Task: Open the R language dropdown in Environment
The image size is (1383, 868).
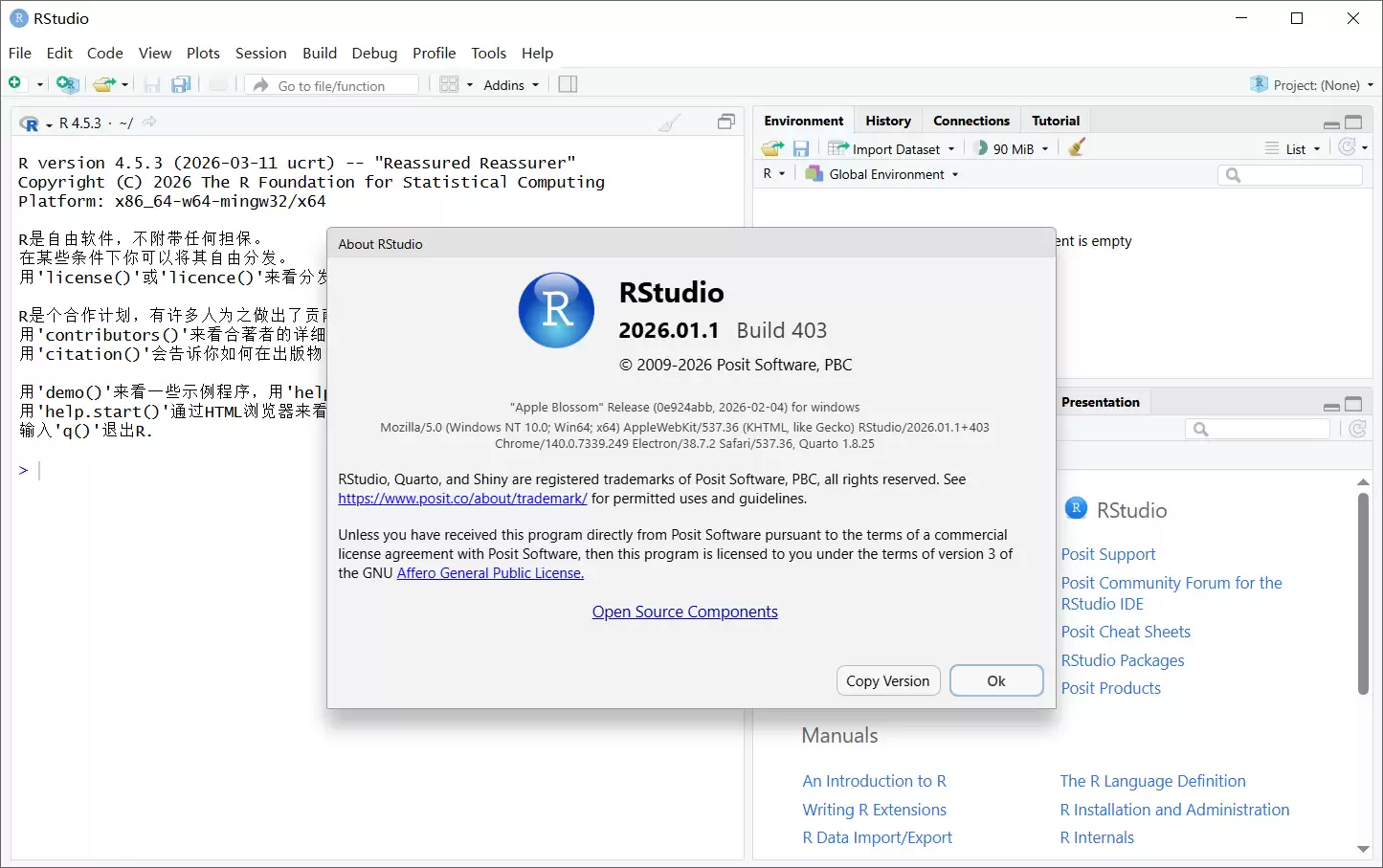Action: pos(774,174)
